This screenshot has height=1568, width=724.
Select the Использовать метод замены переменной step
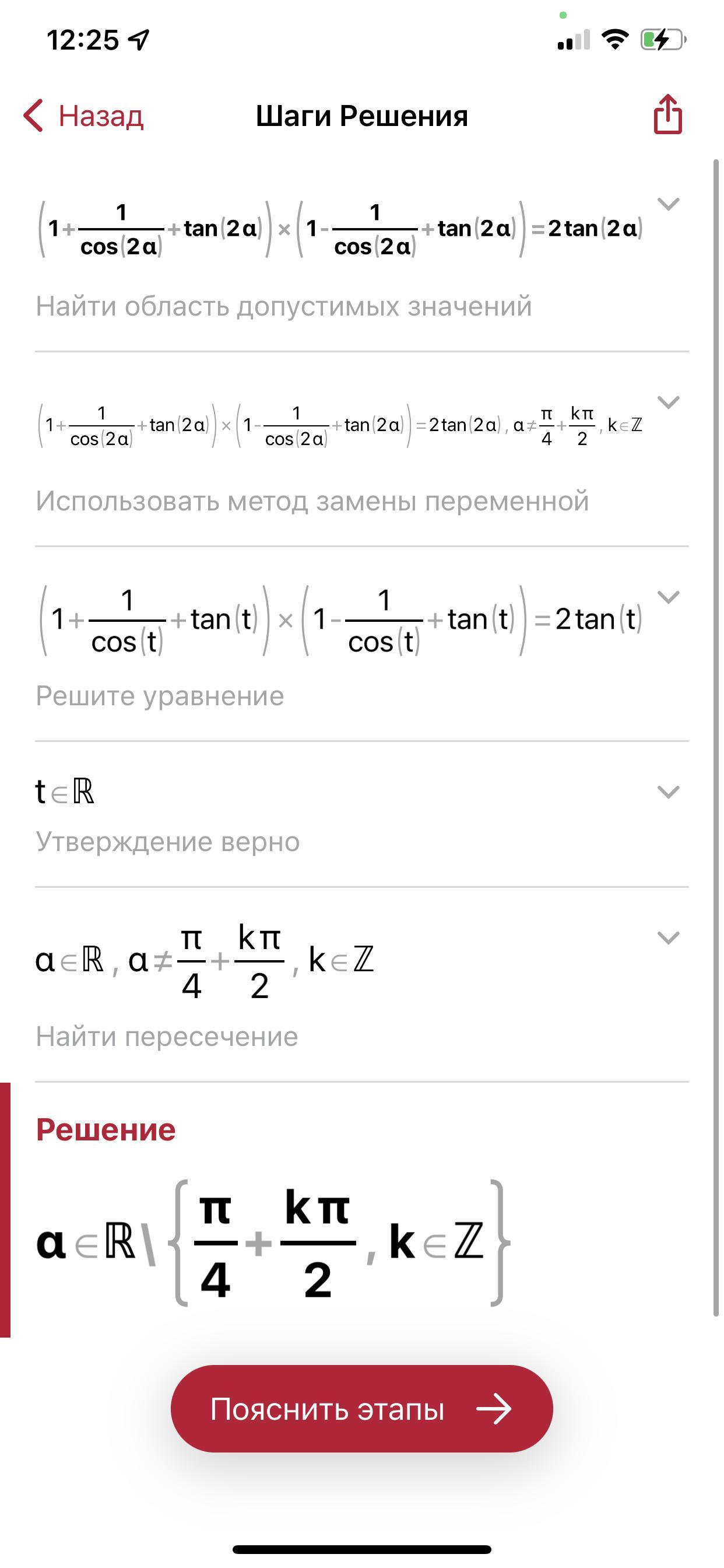coord(312,501)
